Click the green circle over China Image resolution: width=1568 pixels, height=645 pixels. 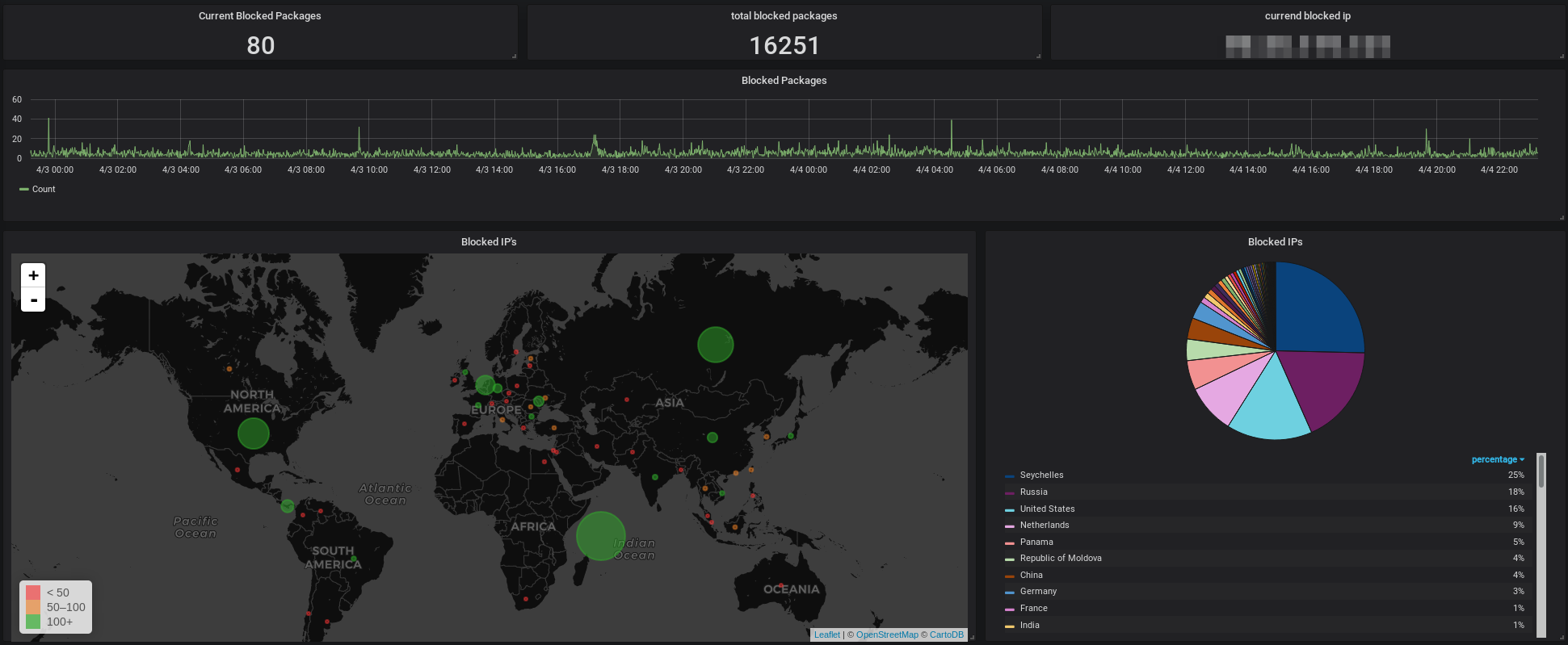tap(712, 438)
